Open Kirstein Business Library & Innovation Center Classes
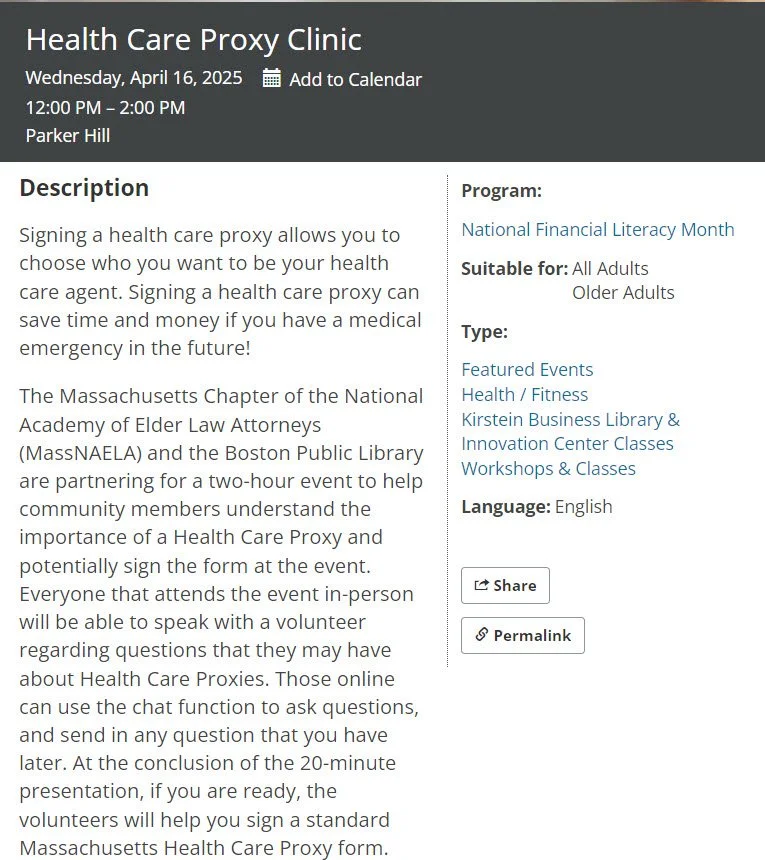The height and width of the screenshot is (860, 765). point(570,432)
